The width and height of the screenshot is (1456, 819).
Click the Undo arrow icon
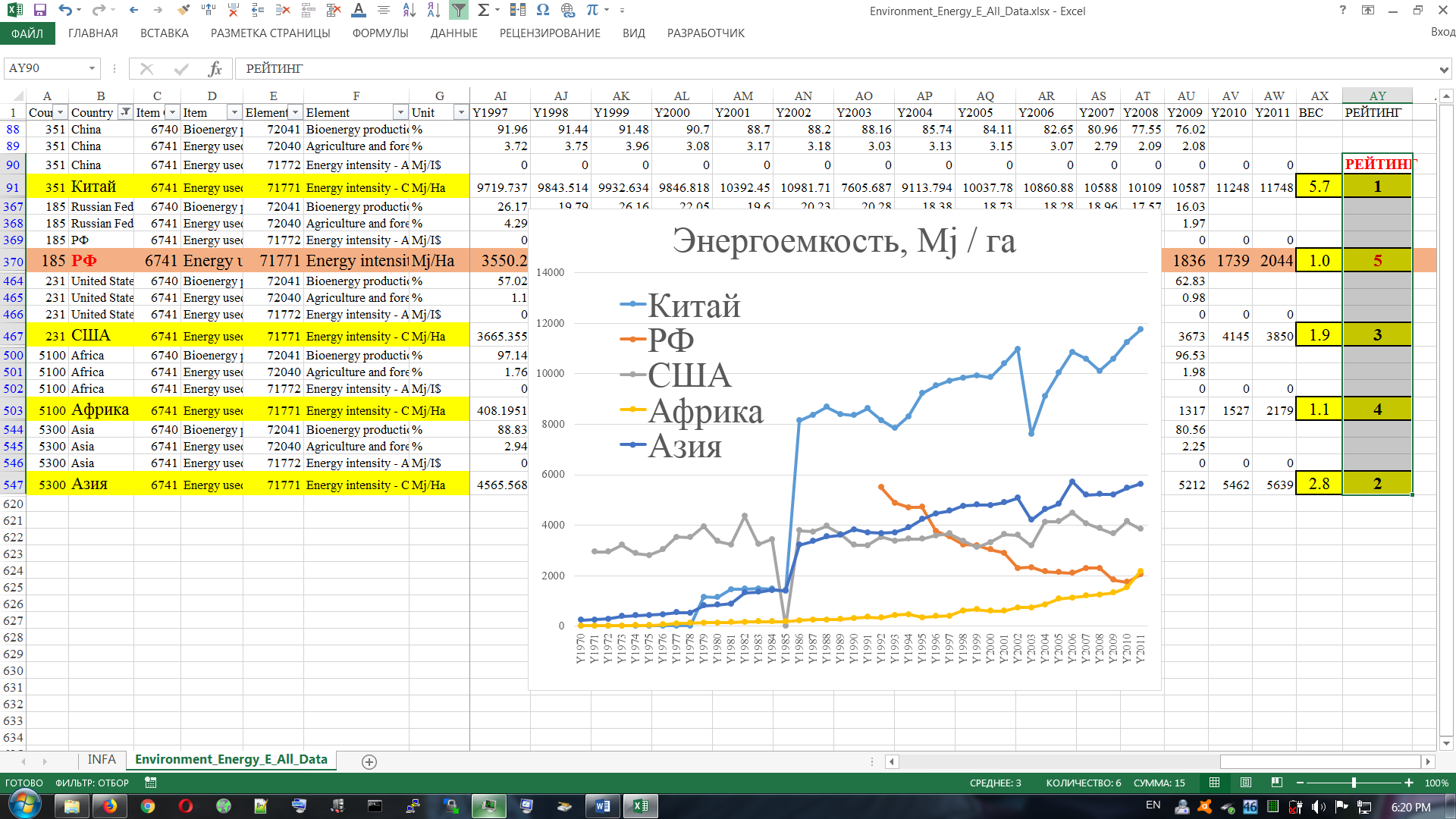(64, 11)
